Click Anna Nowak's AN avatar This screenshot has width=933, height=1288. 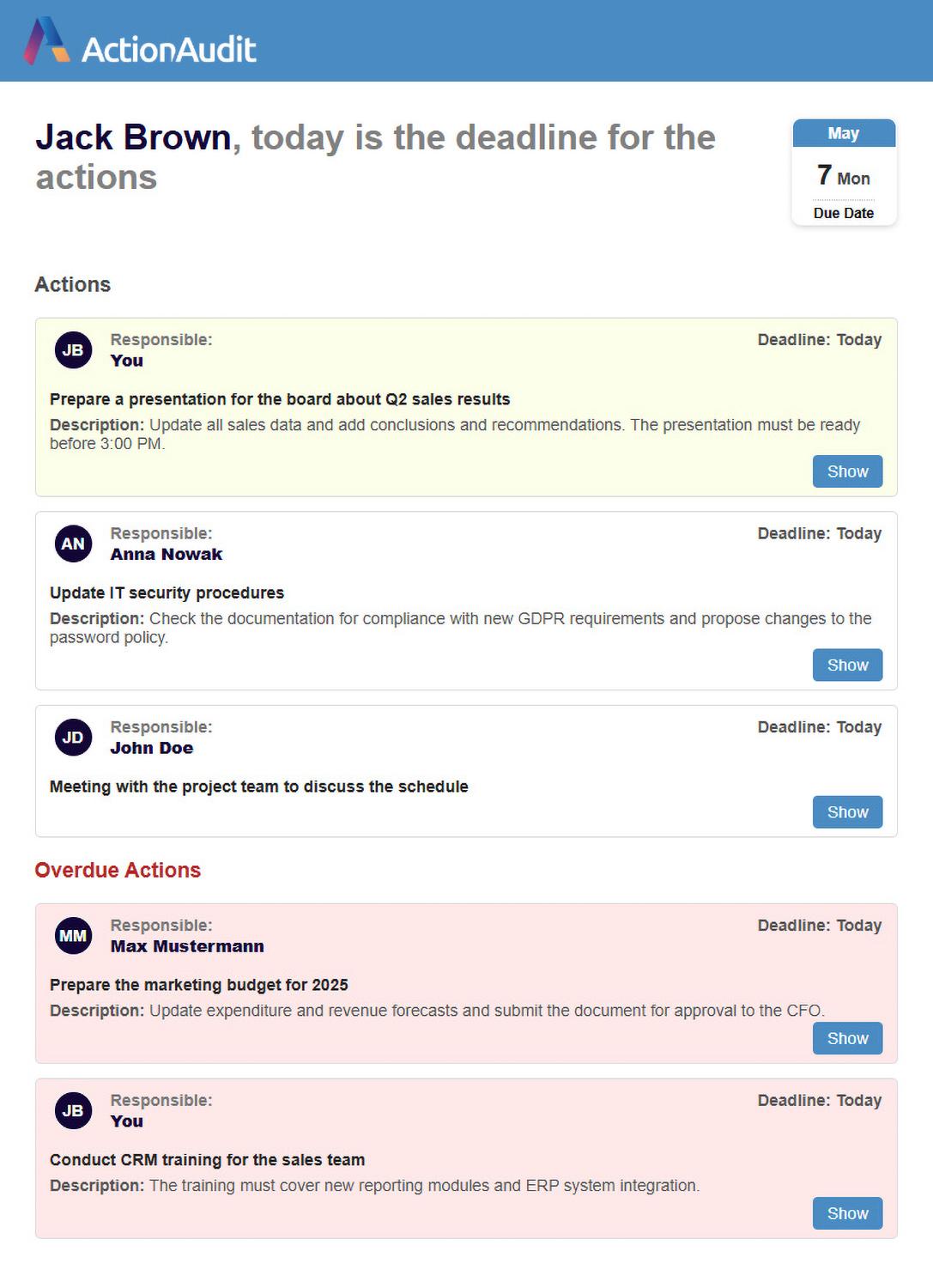click(x=73, y=544)
